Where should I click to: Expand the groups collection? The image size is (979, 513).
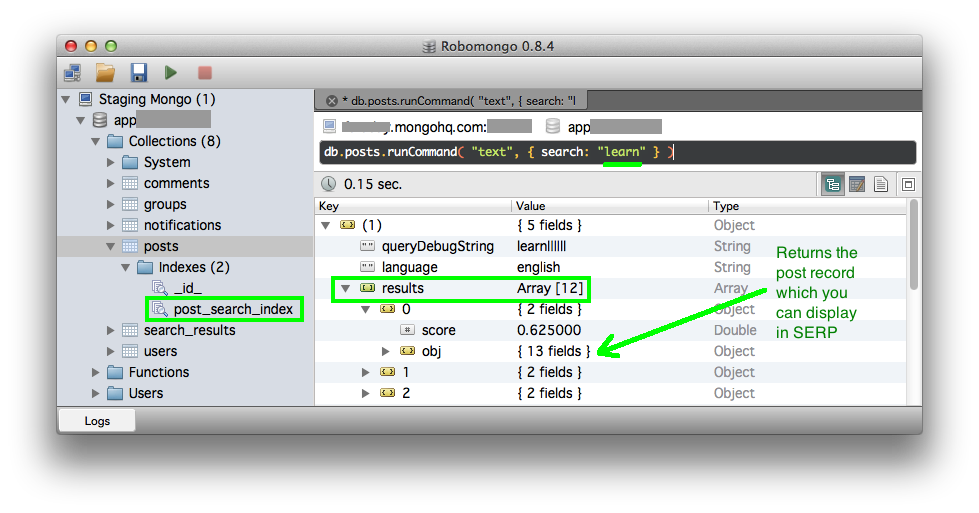coord(111,205)
